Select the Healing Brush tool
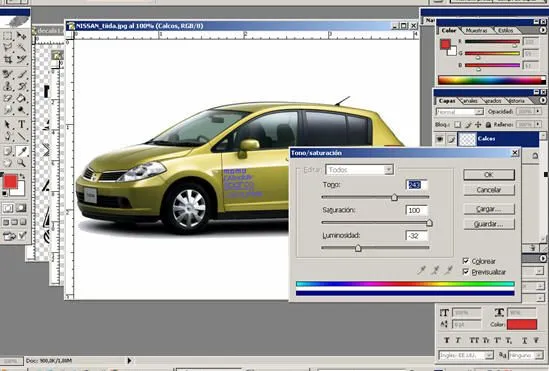549x371 pixels. (x=8, y=74)
